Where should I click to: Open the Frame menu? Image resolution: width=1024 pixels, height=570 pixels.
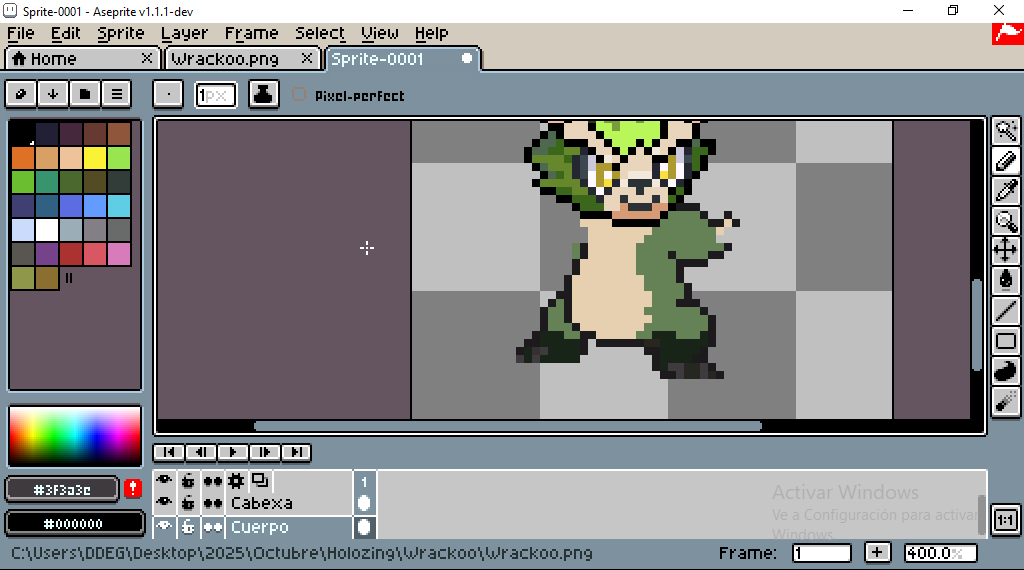[251, 33]
